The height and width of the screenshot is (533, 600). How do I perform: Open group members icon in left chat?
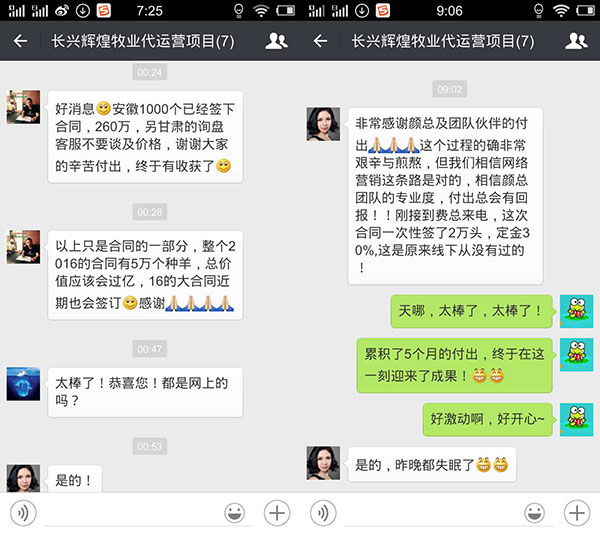(x=276, y=41)
